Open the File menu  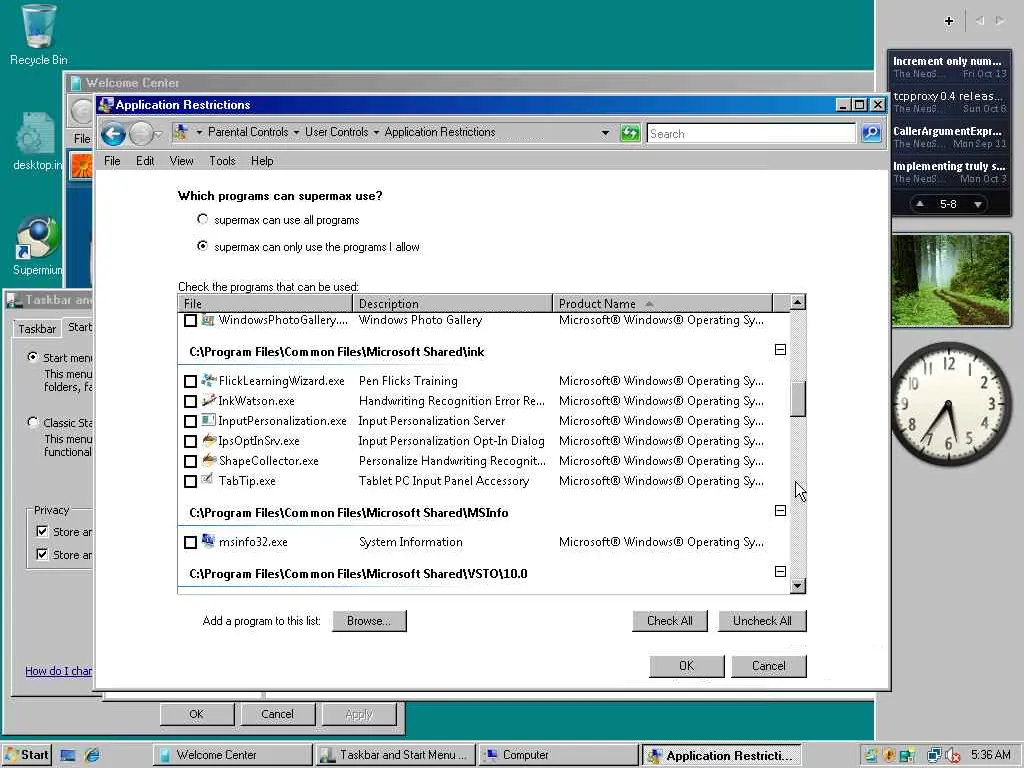coord(112,161)
